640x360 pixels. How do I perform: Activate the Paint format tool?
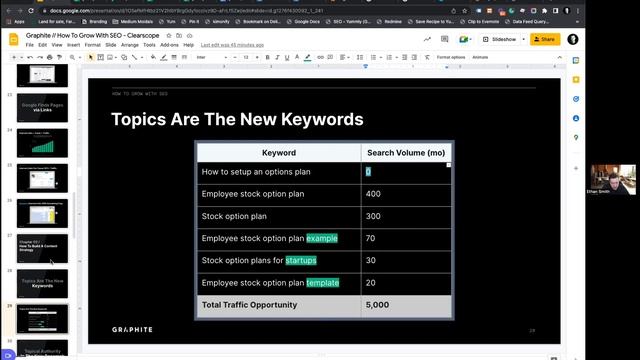pos(60,58)
